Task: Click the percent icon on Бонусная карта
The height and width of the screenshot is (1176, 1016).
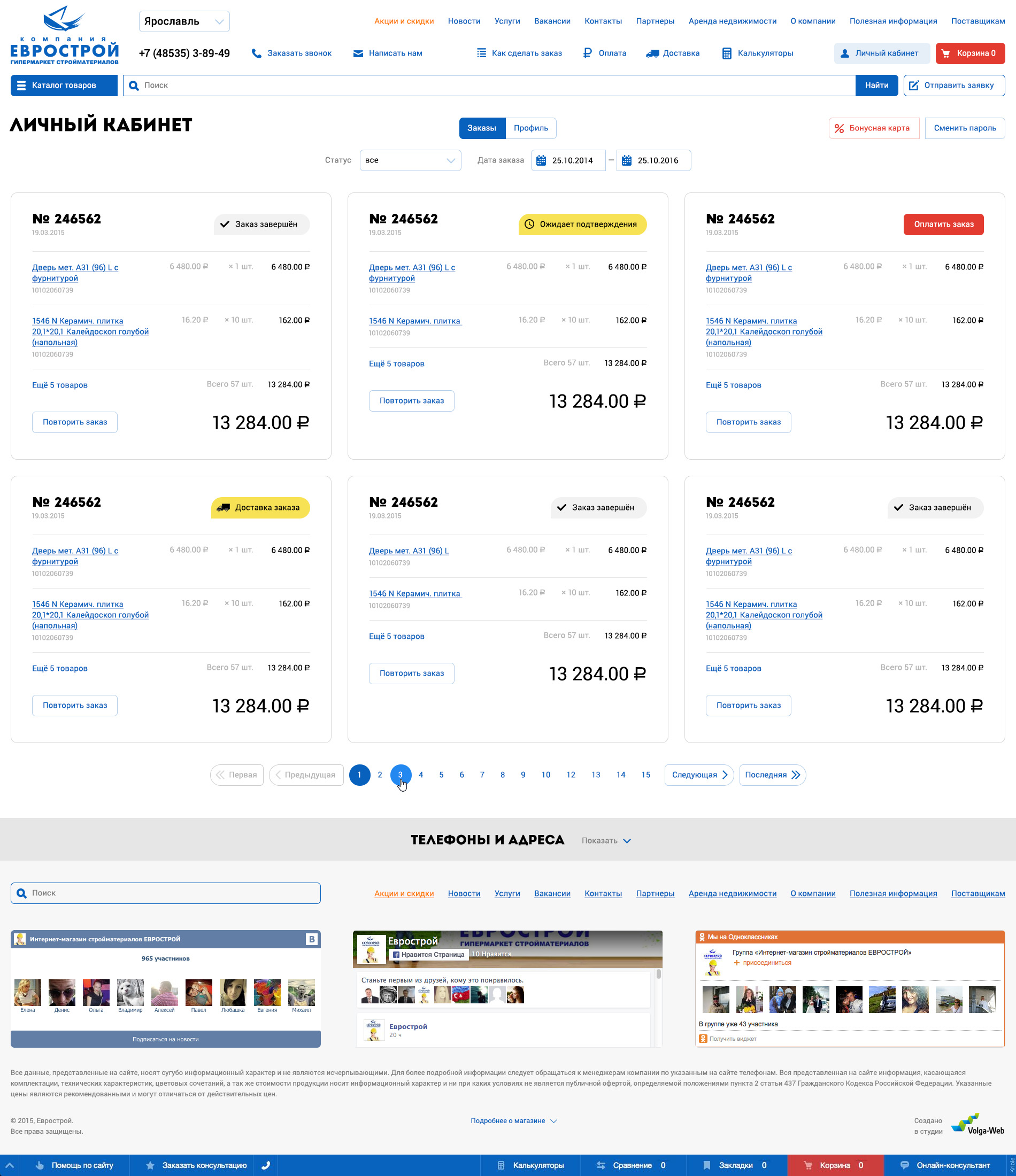Action: pos(840,128)
